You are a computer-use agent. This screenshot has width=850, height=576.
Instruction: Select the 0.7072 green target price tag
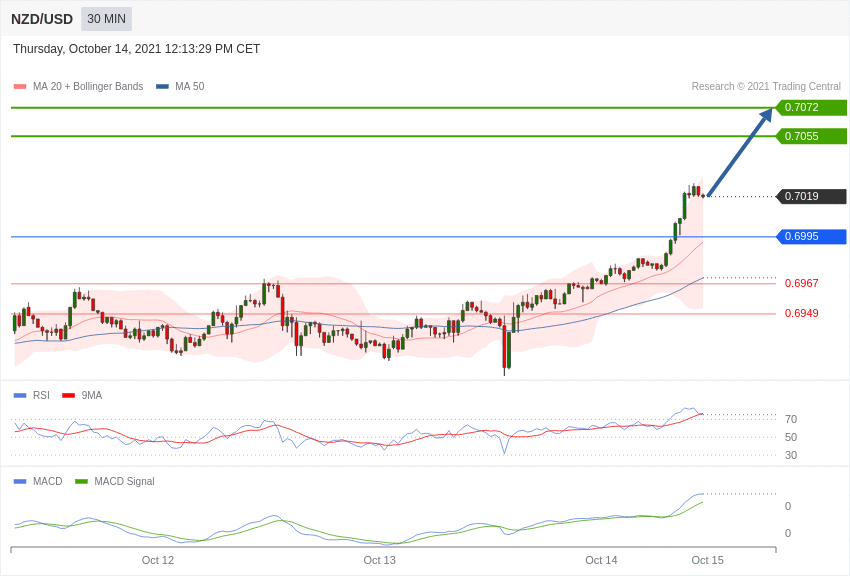coord(811,107)
